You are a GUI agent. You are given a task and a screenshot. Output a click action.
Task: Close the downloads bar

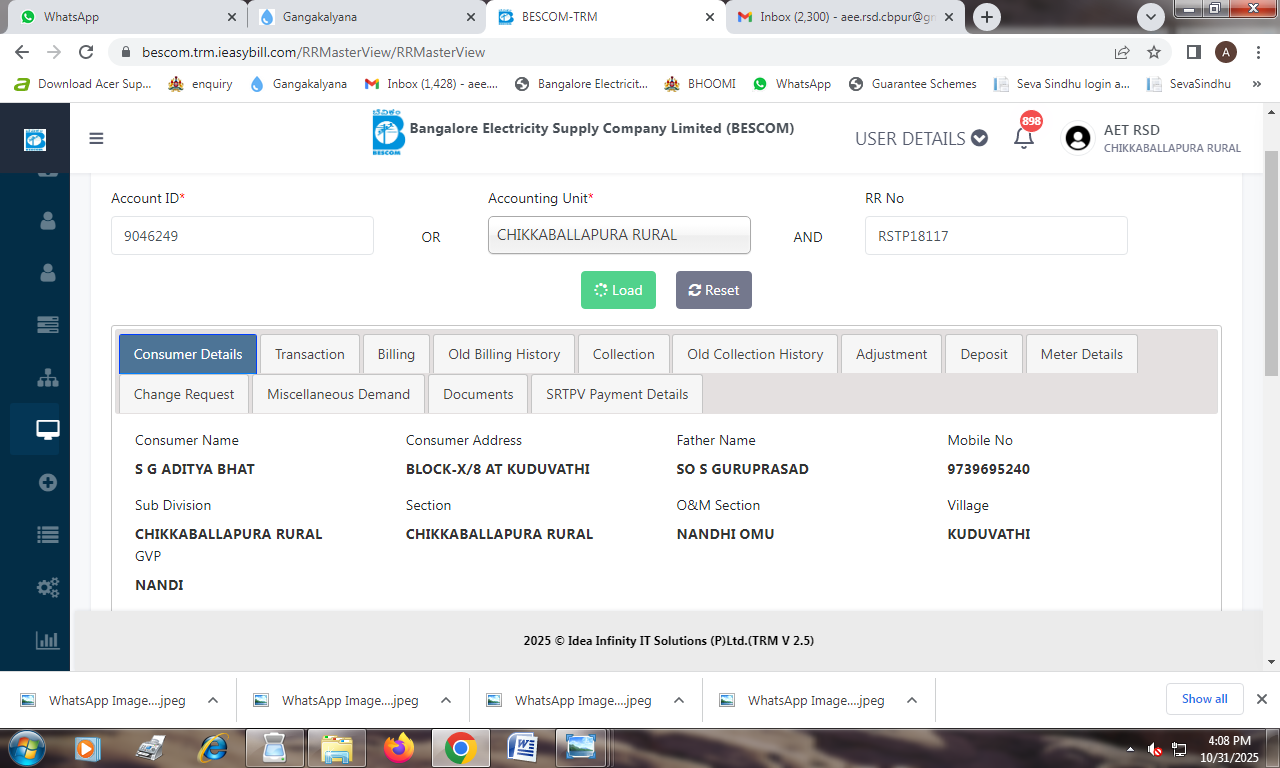1262,699
